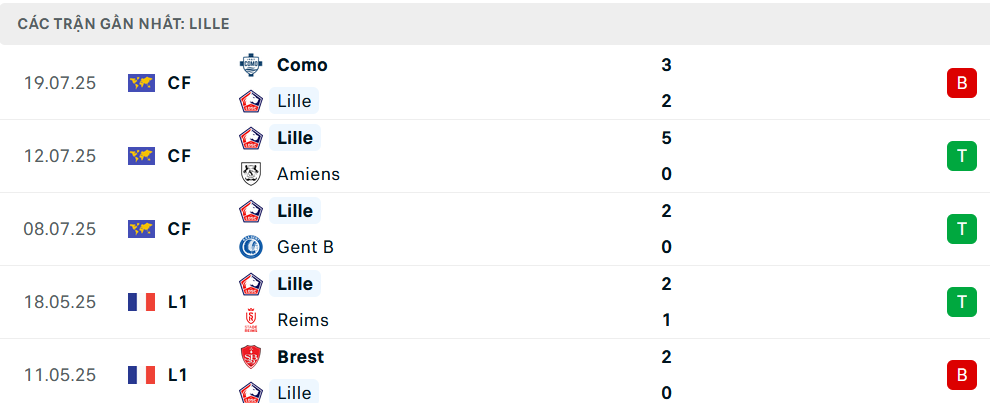This screenshot has width=990, height=403.
Task: Open the Como team name link
Action: click(302, 65)
